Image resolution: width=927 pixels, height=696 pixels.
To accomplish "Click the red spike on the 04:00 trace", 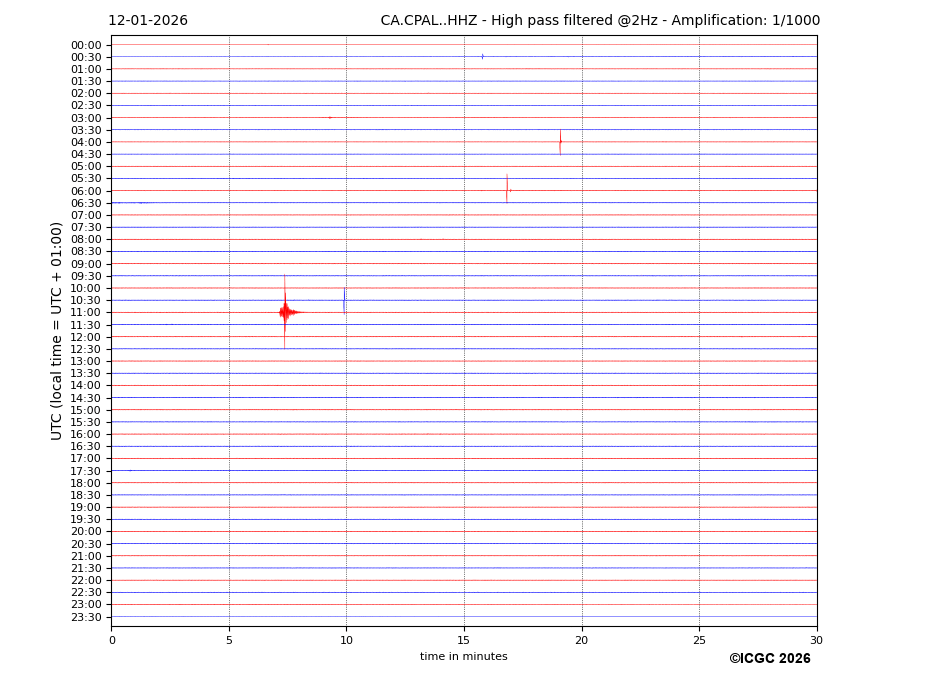I will tap(560, 142).
